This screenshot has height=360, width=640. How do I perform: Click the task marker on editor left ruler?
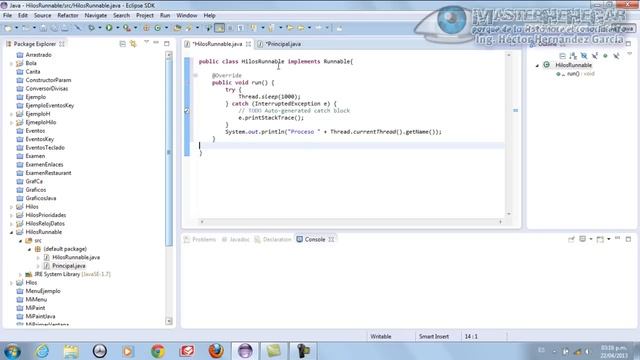pos(187,111)
